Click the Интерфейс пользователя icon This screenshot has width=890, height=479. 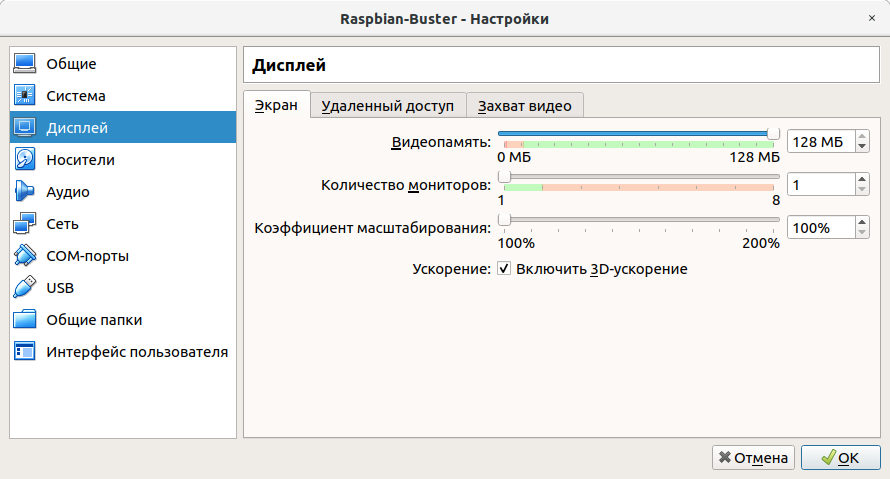coord(24,351)
